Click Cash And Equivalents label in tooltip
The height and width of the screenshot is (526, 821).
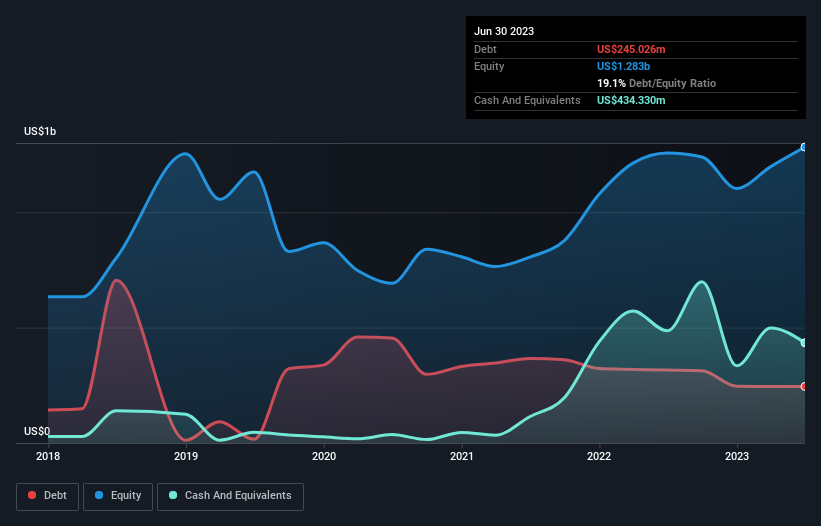tap(527, 100)
